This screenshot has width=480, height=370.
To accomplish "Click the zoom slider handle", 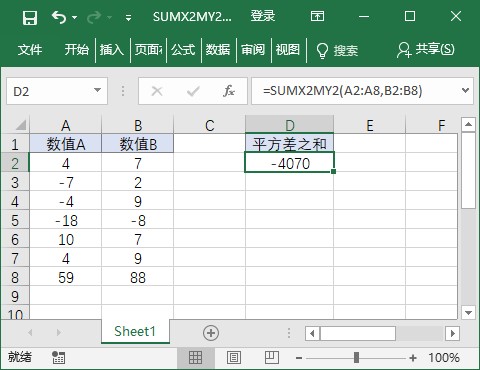I will (356, 358).
